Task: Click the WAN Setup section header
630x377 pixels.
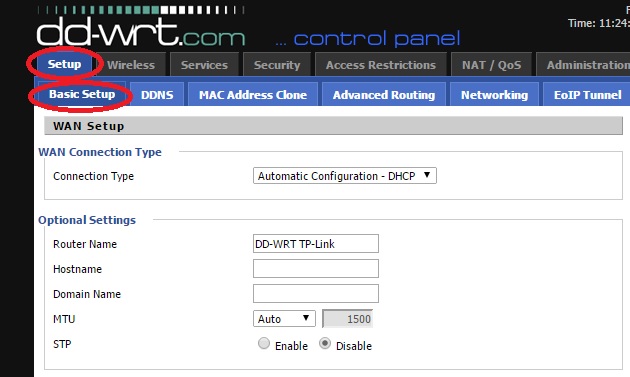Action: (x=333, y=126)
